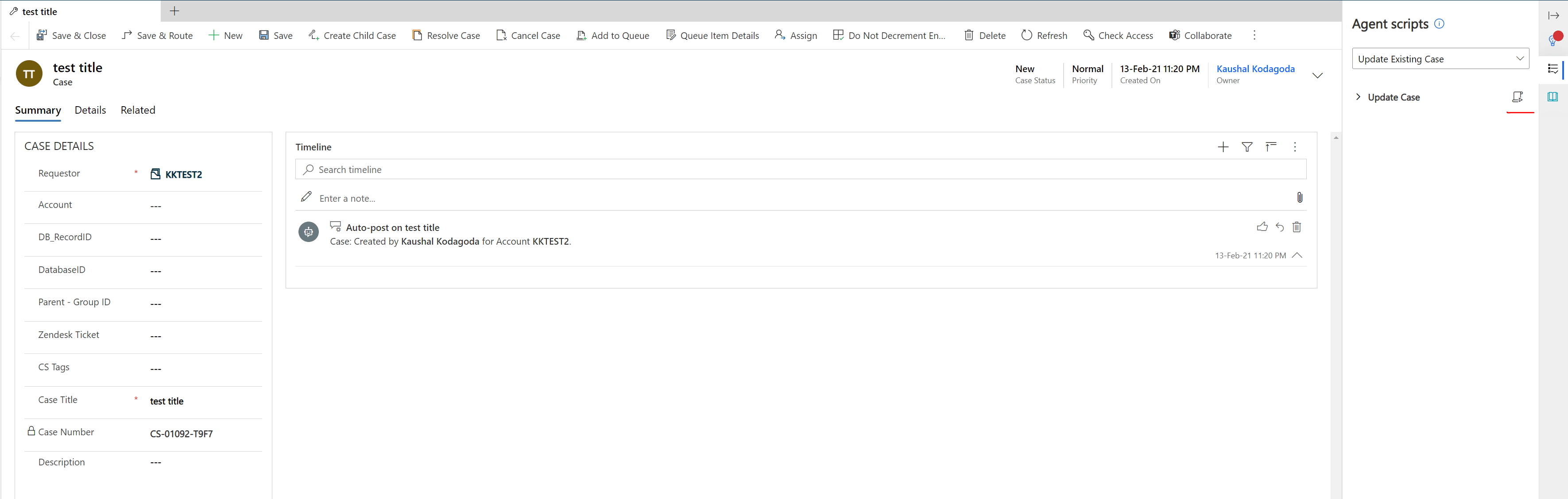
Task: Switch to the Details tab
Action: click(x=90, y=110)
